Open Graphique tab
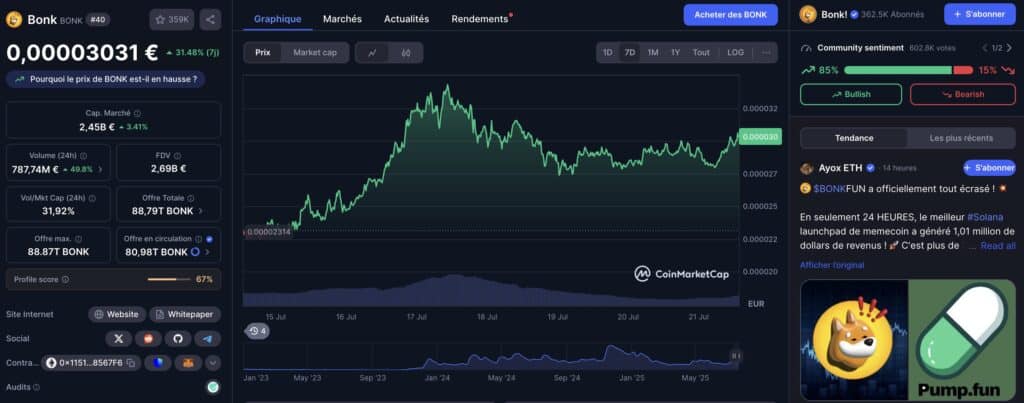This screenshot has width=1024, height=403. coord(278,19)
